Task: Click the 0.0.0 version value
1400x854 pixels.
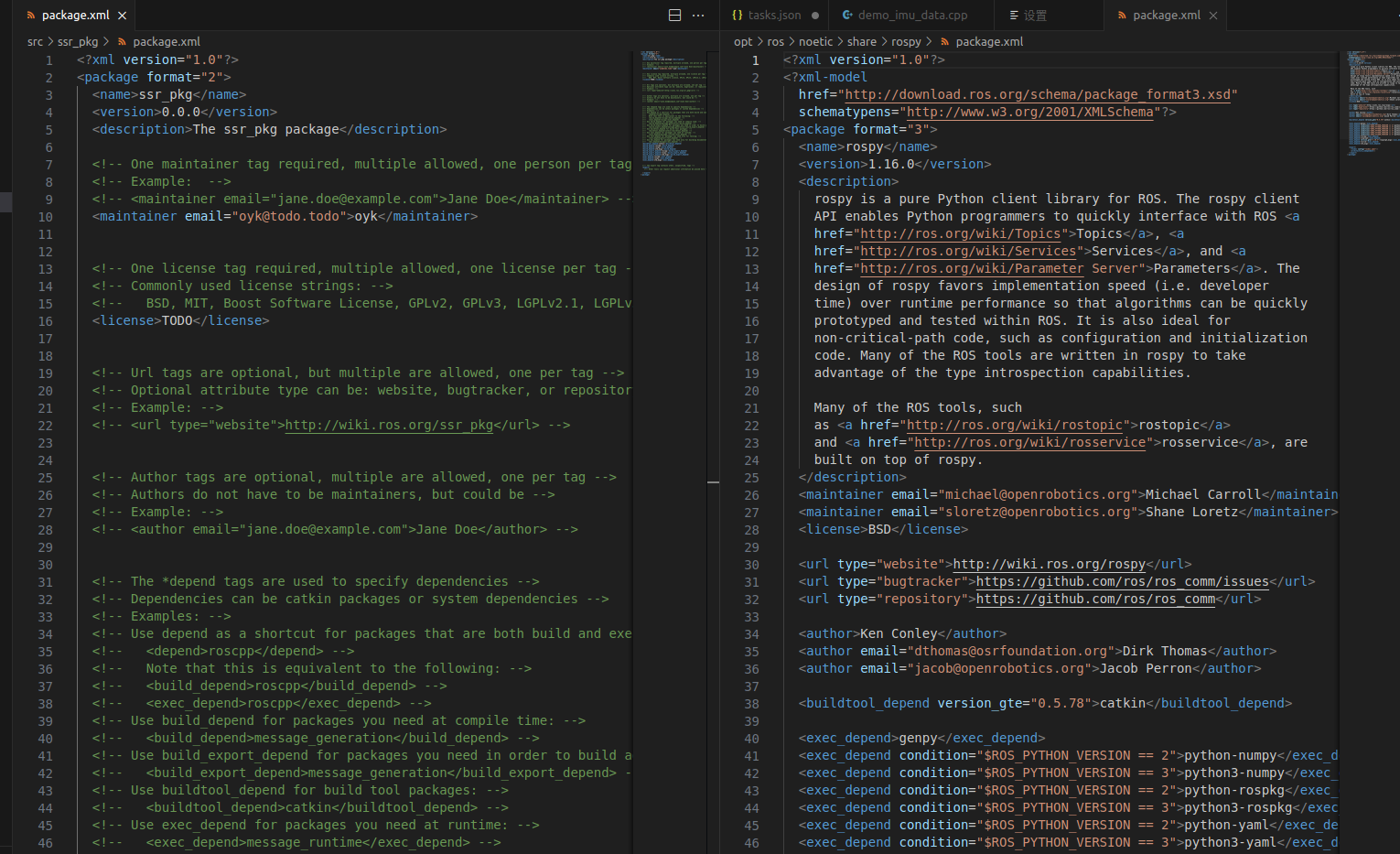Action: [181, 112]
